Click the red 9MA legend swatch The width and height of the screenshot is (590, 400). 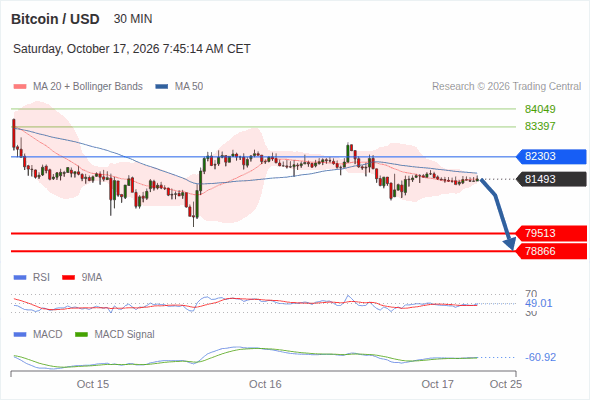[x=68, y=278]
